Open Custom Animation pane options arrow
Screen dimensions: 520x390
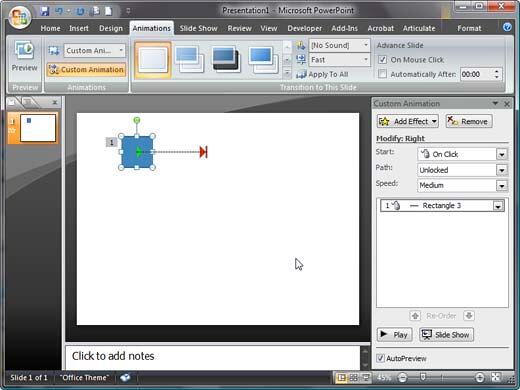tap(495, 104)
